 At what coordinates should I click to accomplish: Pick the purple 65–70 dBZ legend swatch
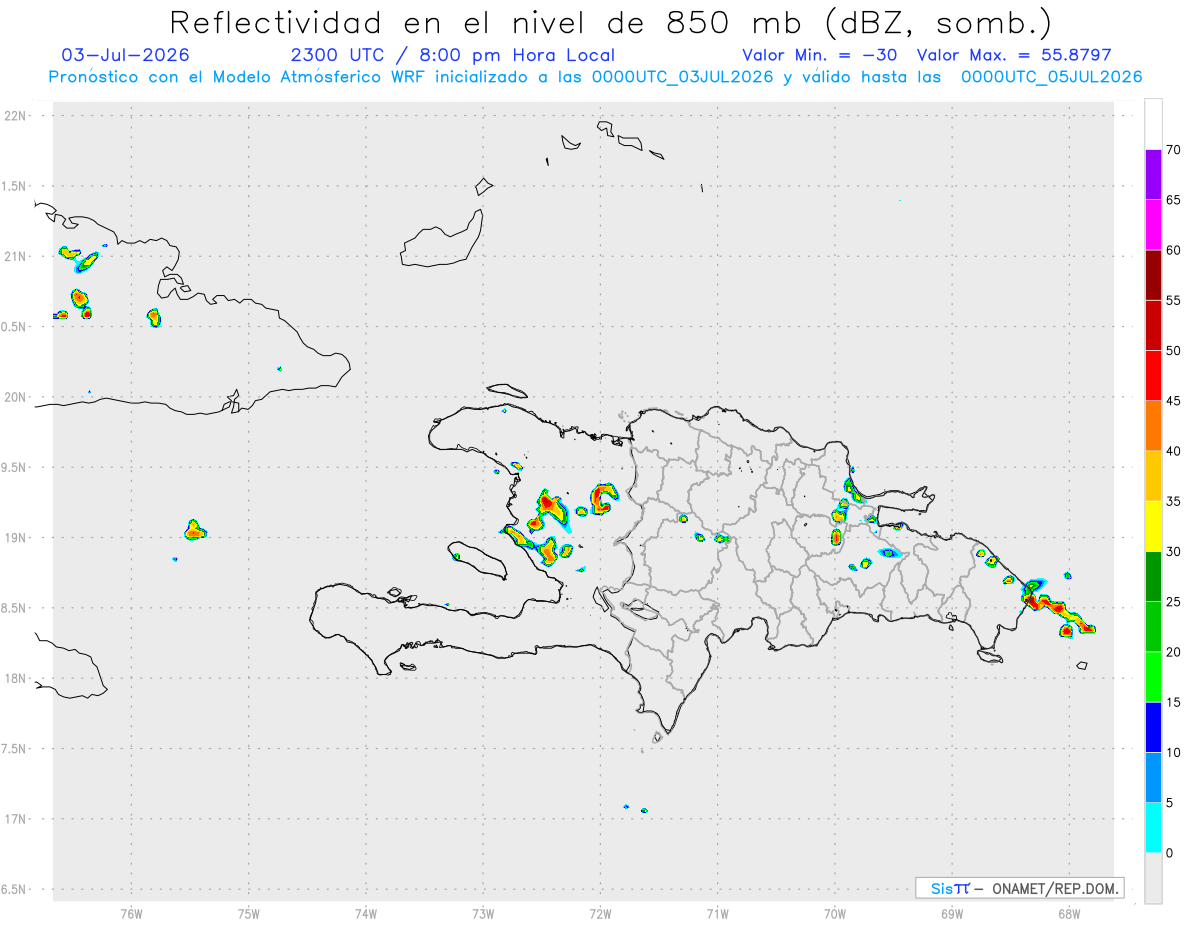click(x=1153, y=175)
